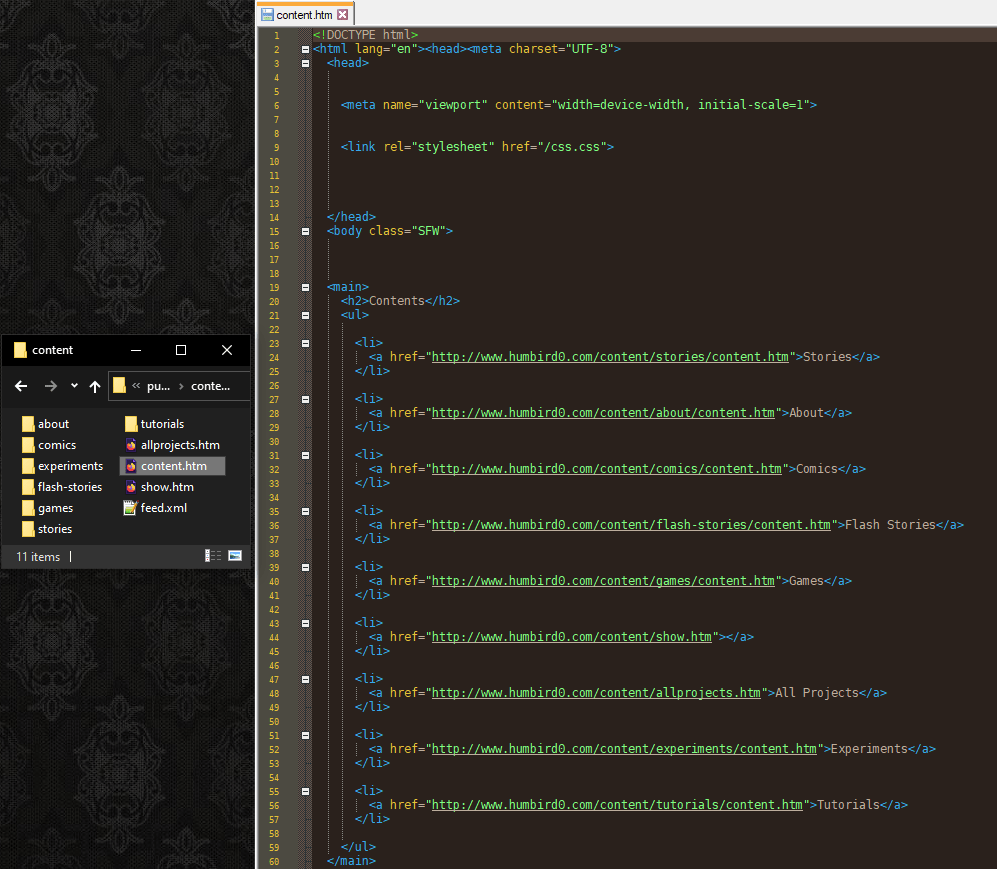
Task: Click the games content.htm URL in code
Action: (x=603, y=581)
